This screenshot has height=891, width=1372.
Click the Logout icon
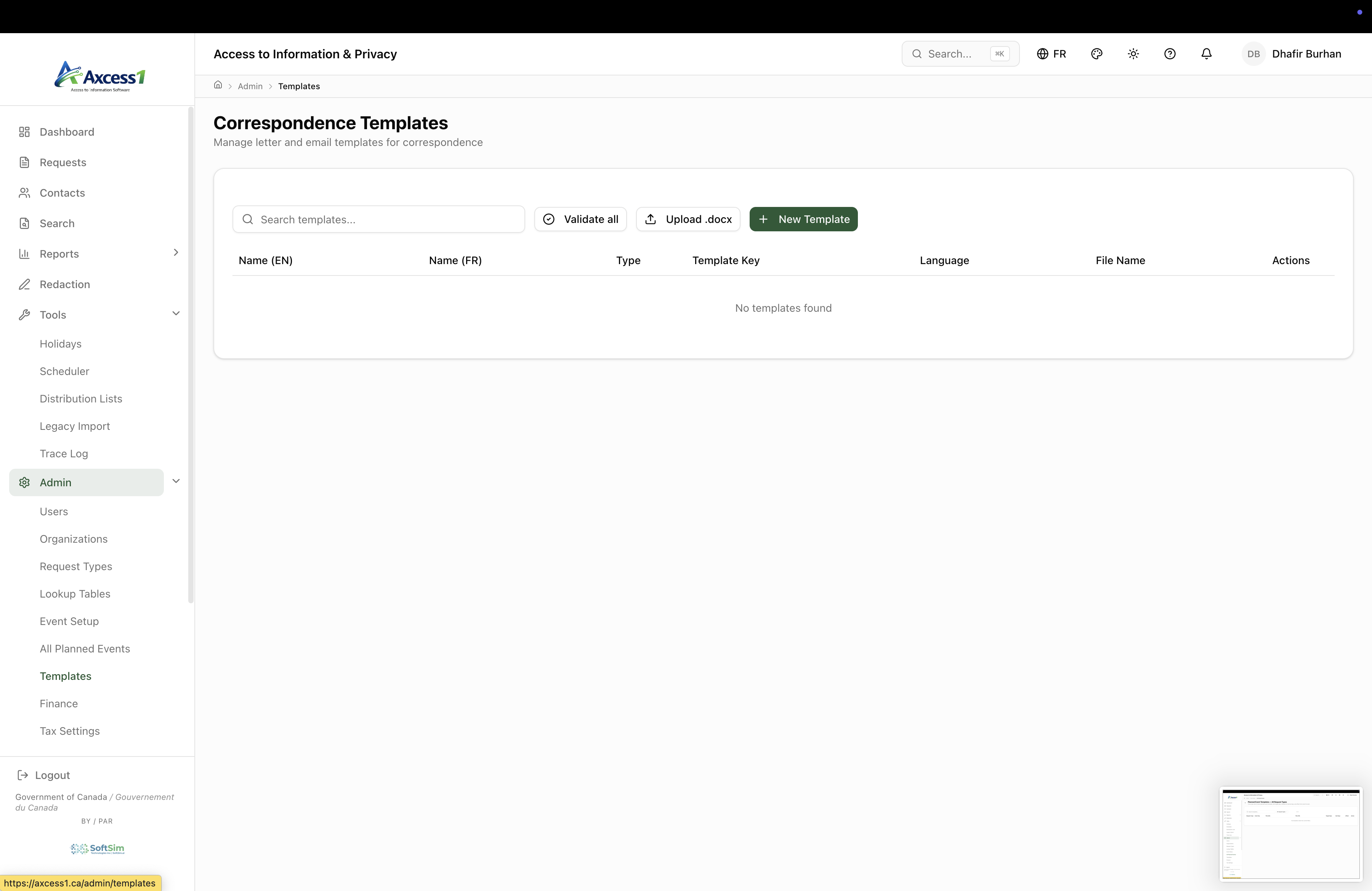click(23, 775)
